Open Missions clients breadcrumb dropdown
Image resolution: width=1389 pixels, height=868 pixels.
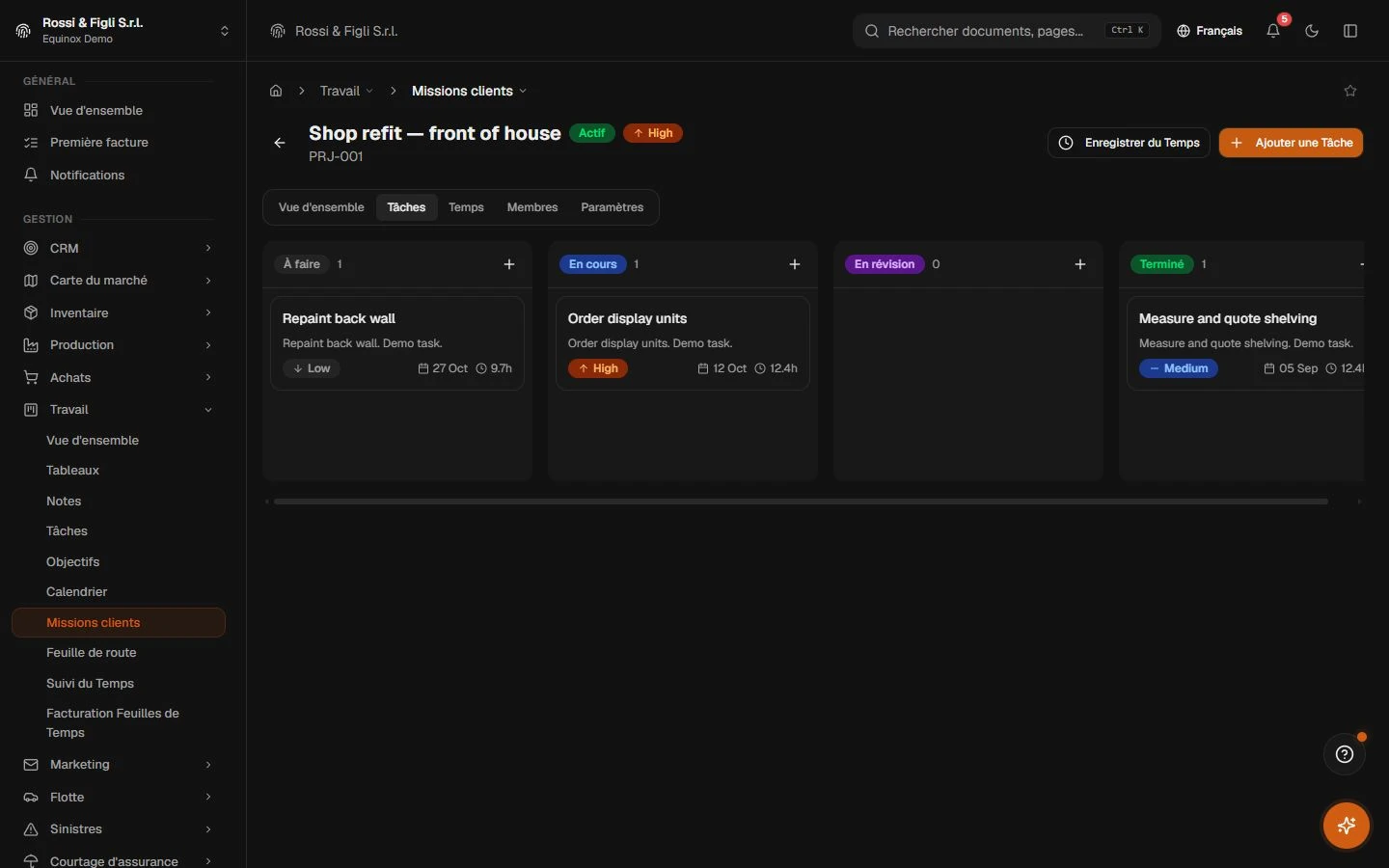[470, 91]
